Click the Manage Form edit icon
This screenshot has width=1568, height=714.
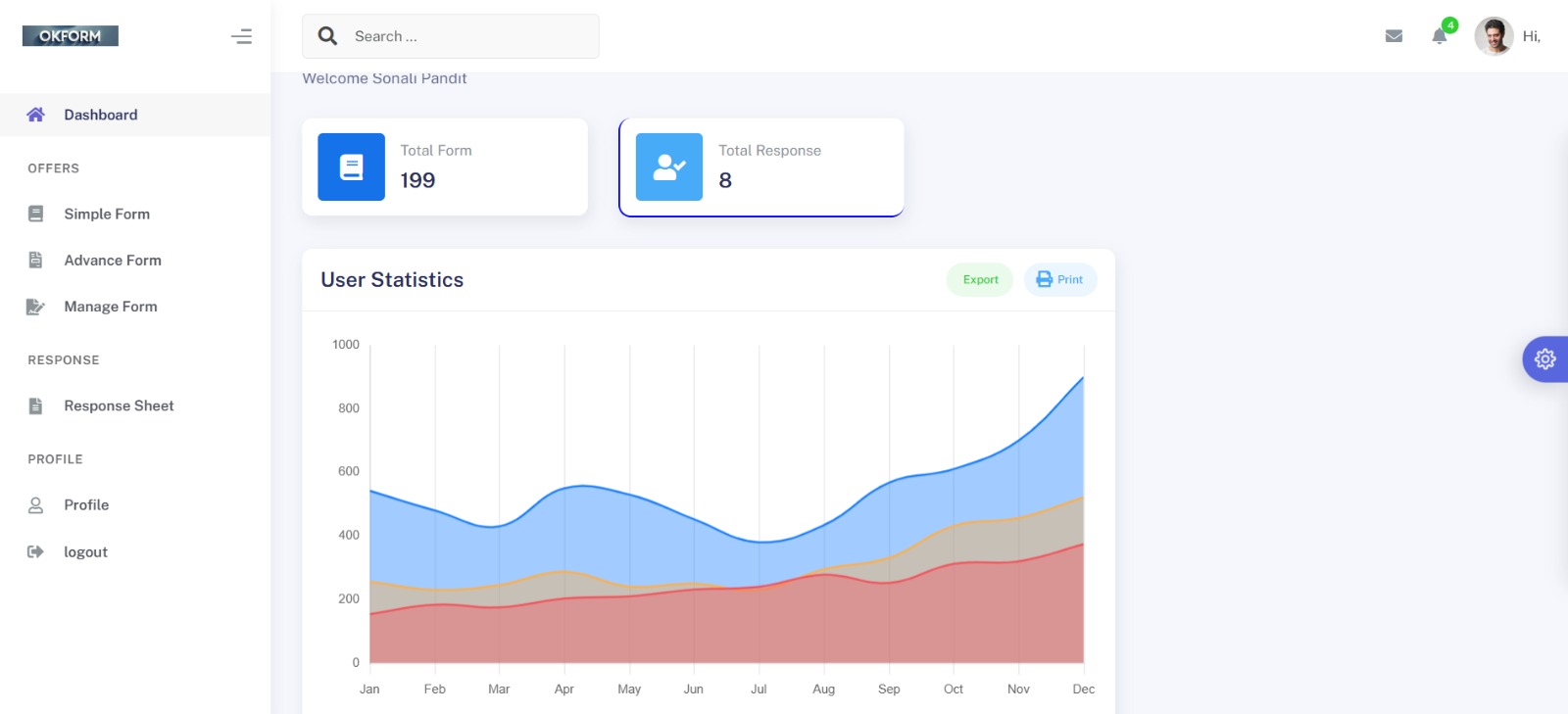pos(35,307)
